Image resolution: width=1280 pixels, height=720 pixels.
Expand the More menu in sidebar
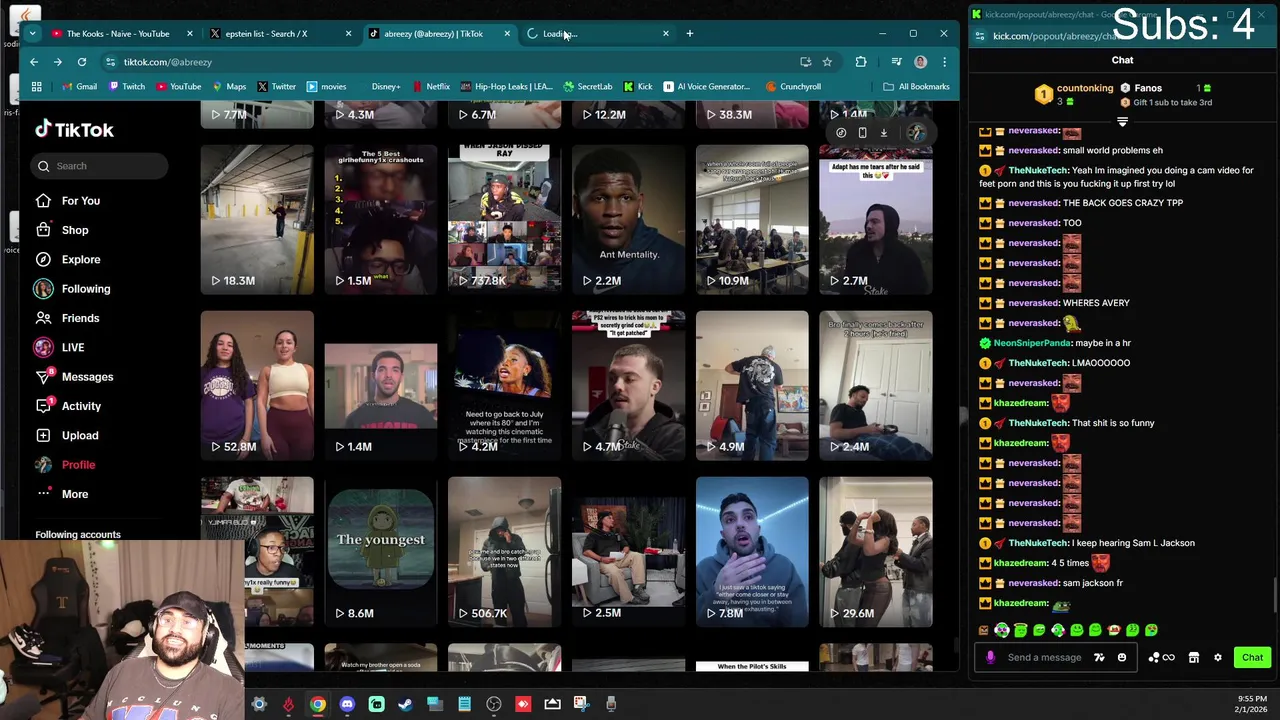tap(62, 494)
